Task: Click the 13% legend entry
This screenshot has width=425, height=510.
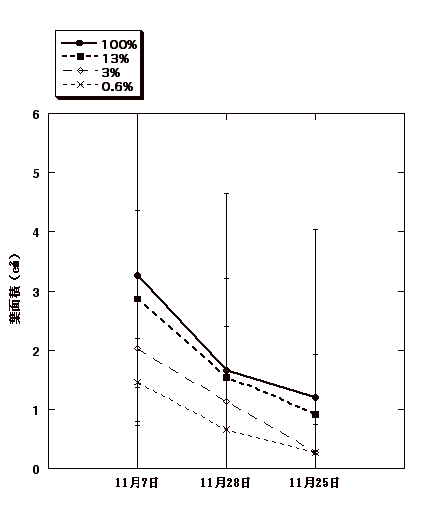Action: pyautogui.click(x=95, y=58)
